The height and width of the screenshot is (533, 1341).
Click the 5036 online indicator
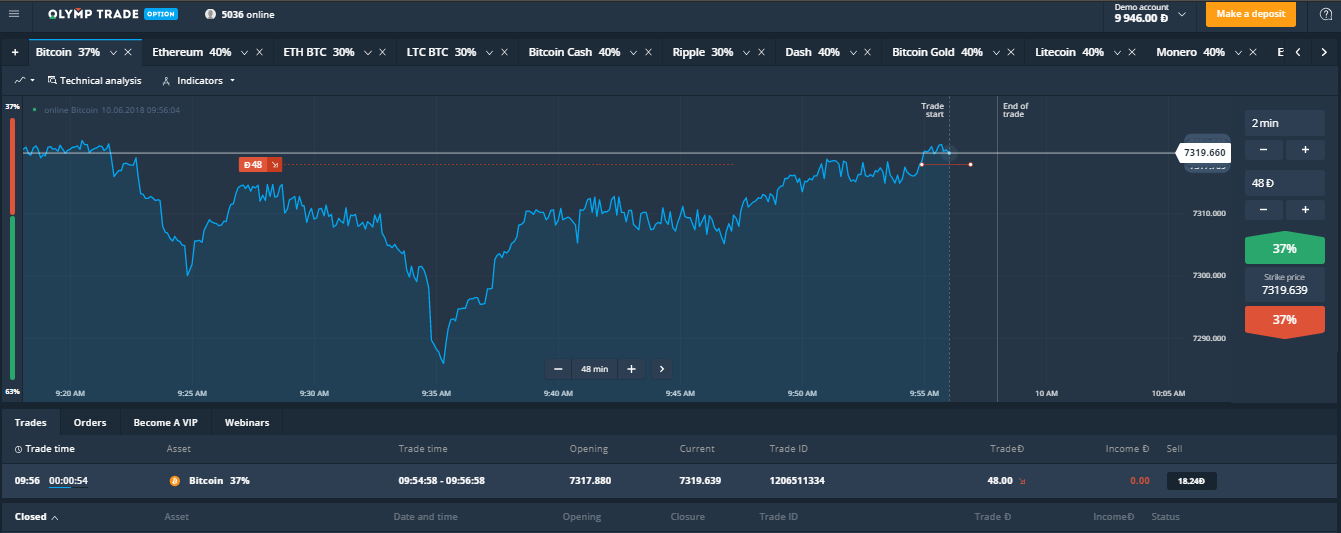click(240, 15)
